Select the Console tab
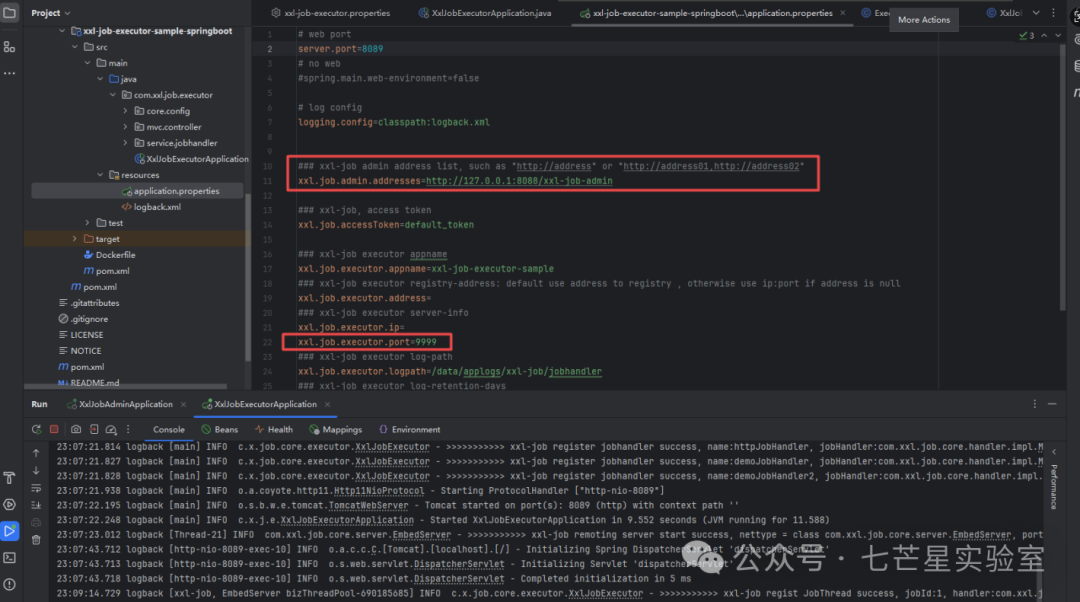This screenshot has height=602, width=1080. 169,429
